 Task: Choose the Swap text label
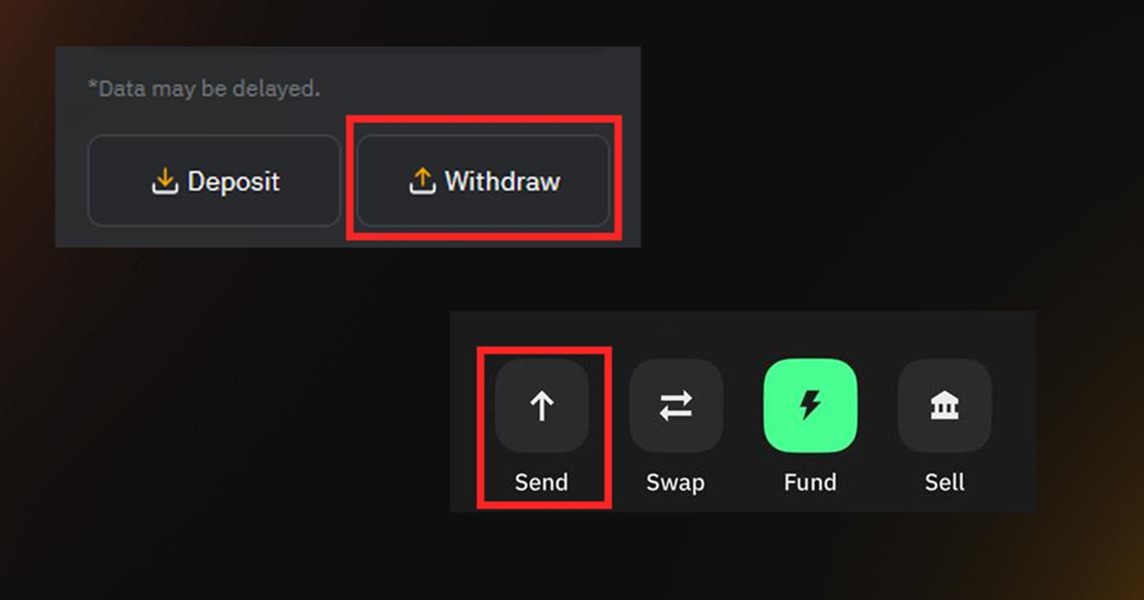point(676,482)
